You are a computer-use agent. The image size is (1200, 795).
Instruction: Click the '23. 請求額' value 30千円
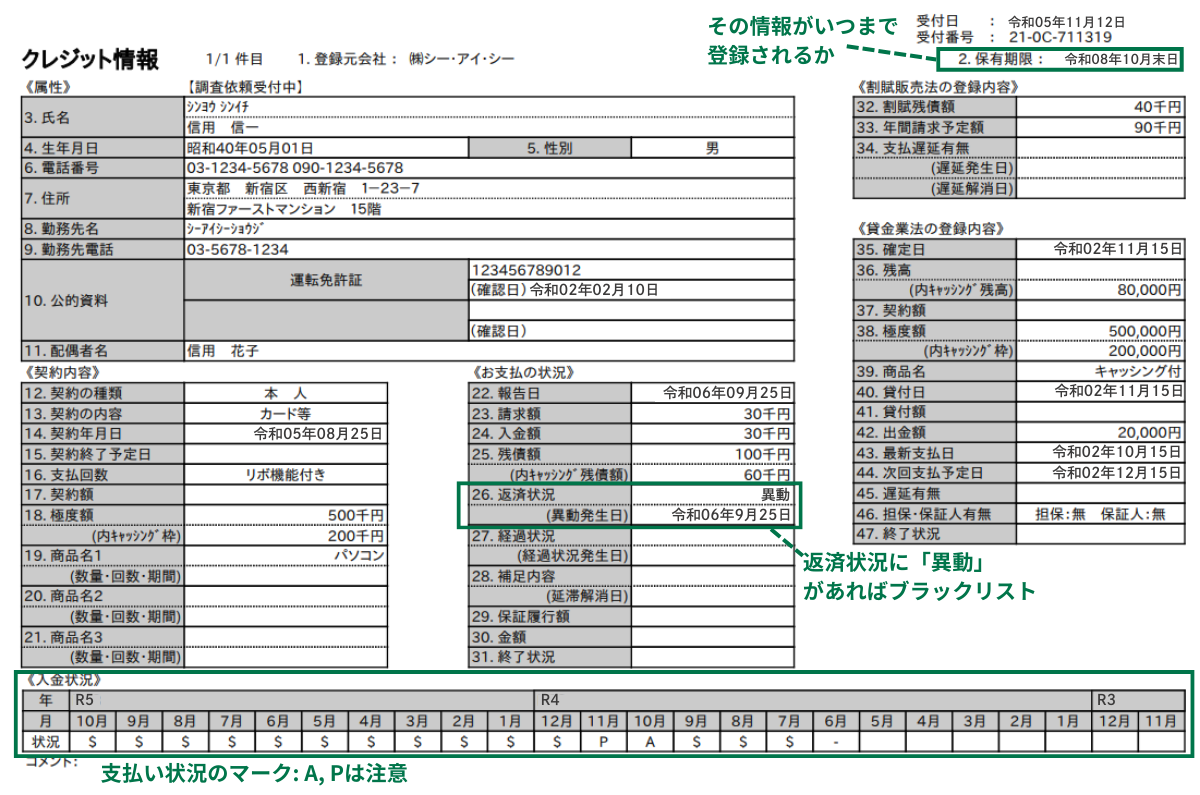[767, 413]
